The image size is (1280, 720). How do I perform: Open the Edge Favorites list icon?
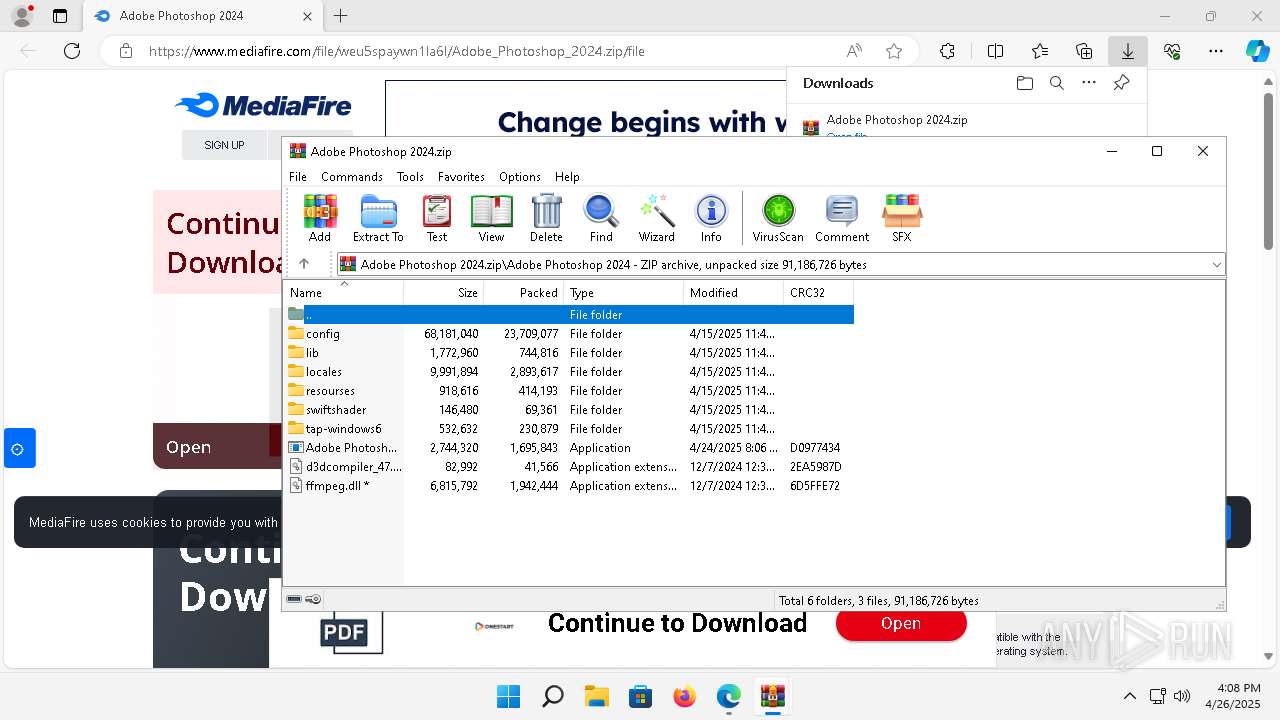tap(1040, 51)
